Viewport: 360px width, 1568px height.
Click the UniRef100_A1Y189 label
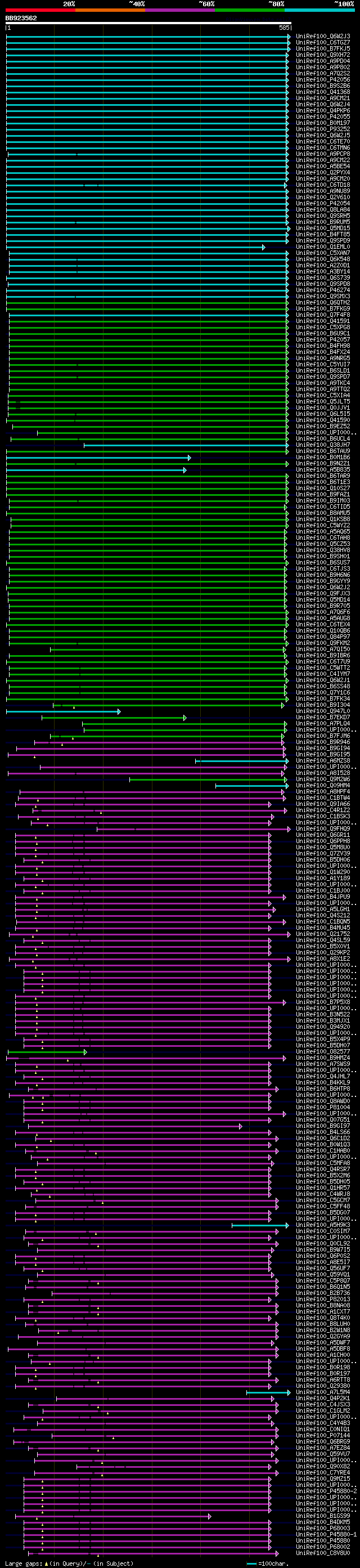click(x=323, y=879)
